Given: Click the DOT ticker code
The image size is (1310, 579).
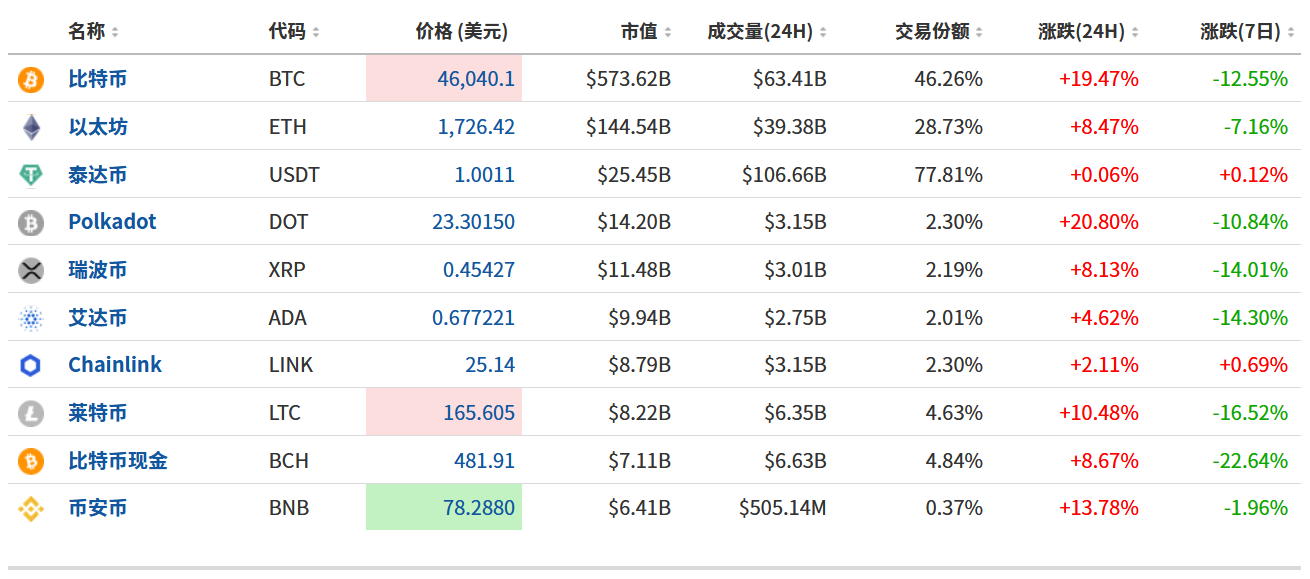Looking at the screenshot, I should [289, 222].
